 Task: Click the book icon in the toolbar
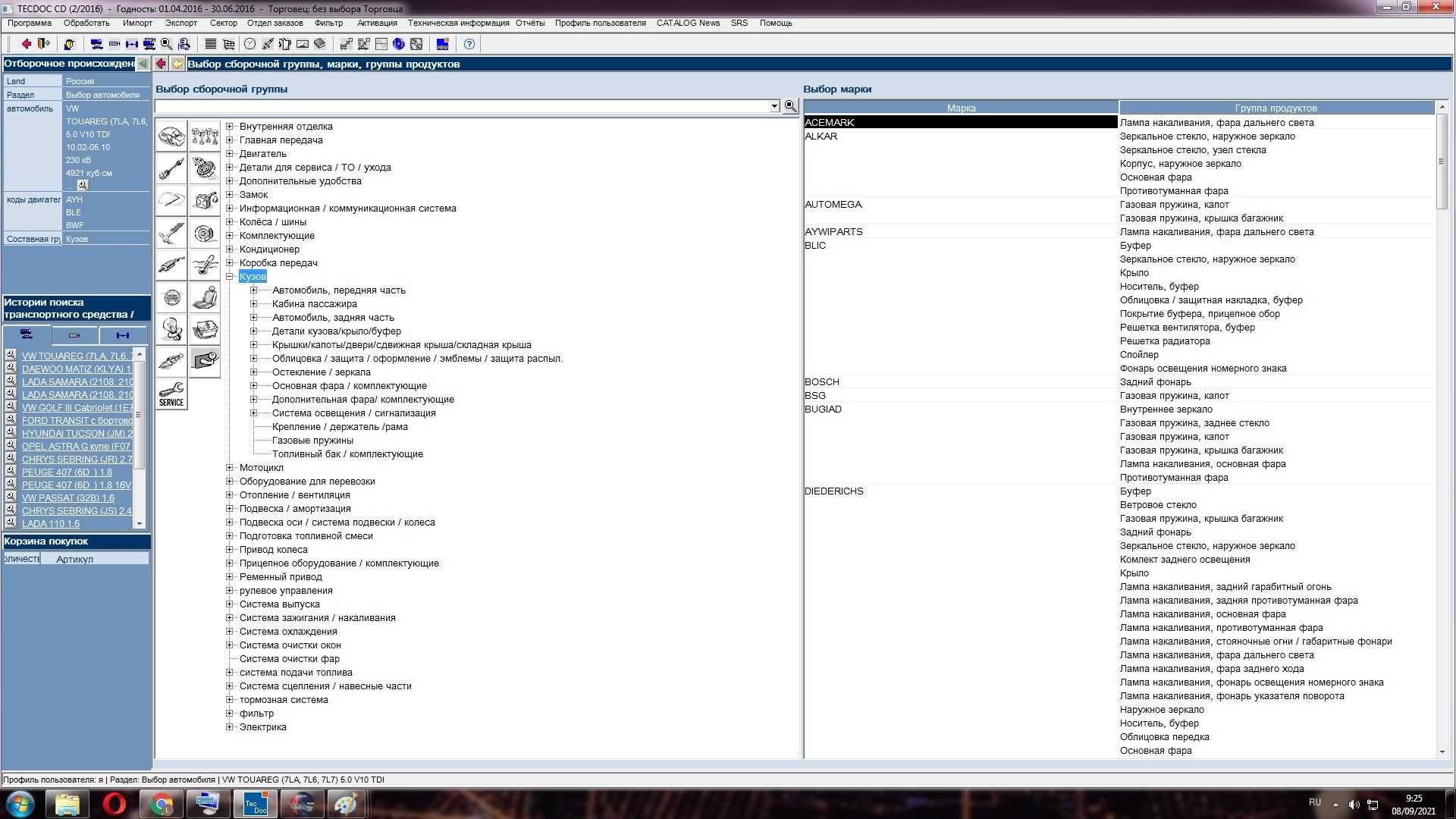click(320, 44)
